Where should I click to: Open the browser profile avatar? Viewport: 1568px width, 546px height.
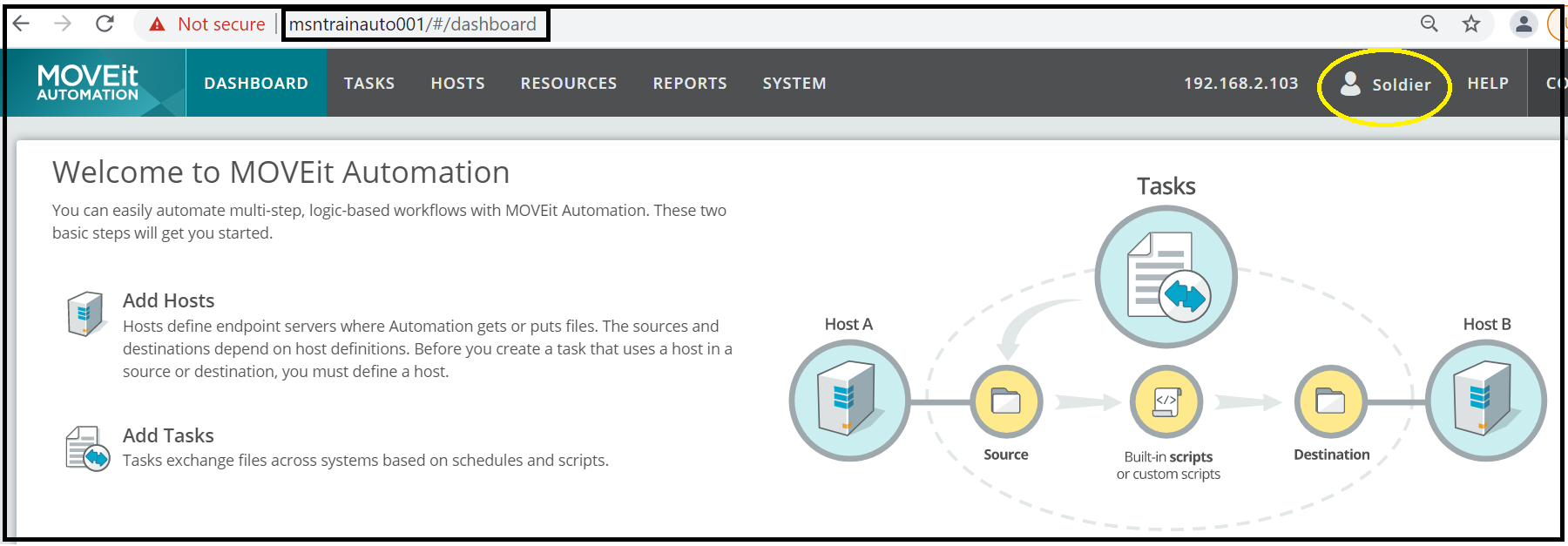[x=1524, y=24]
